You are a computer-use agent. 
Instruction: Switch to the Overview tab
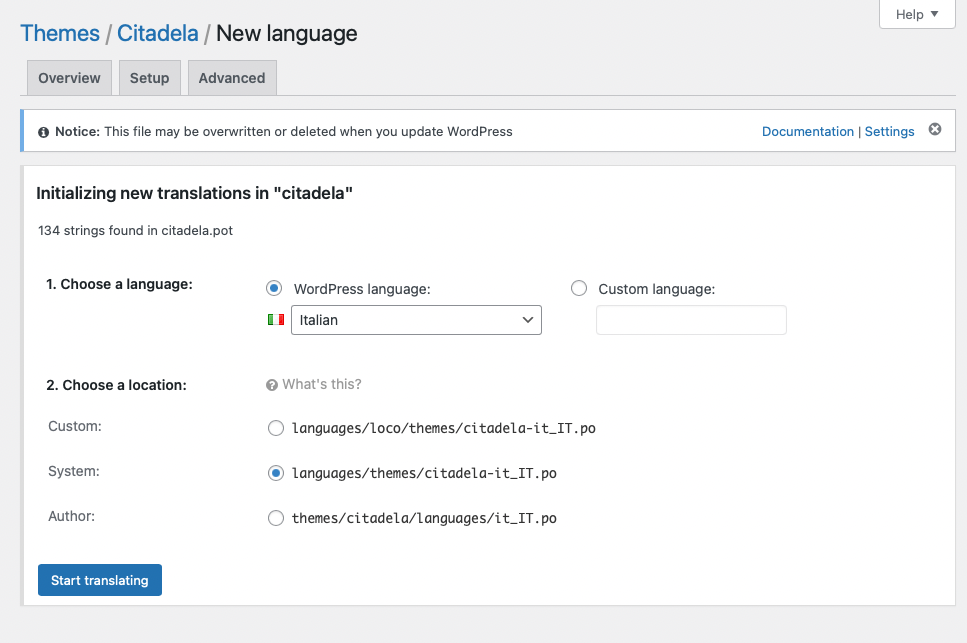click(69, 78)
